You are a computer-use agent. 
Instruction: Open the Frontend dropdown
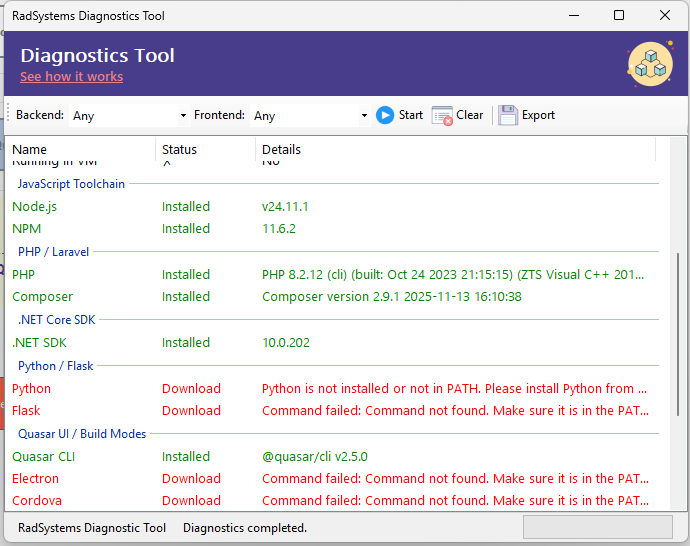point(310,116)
